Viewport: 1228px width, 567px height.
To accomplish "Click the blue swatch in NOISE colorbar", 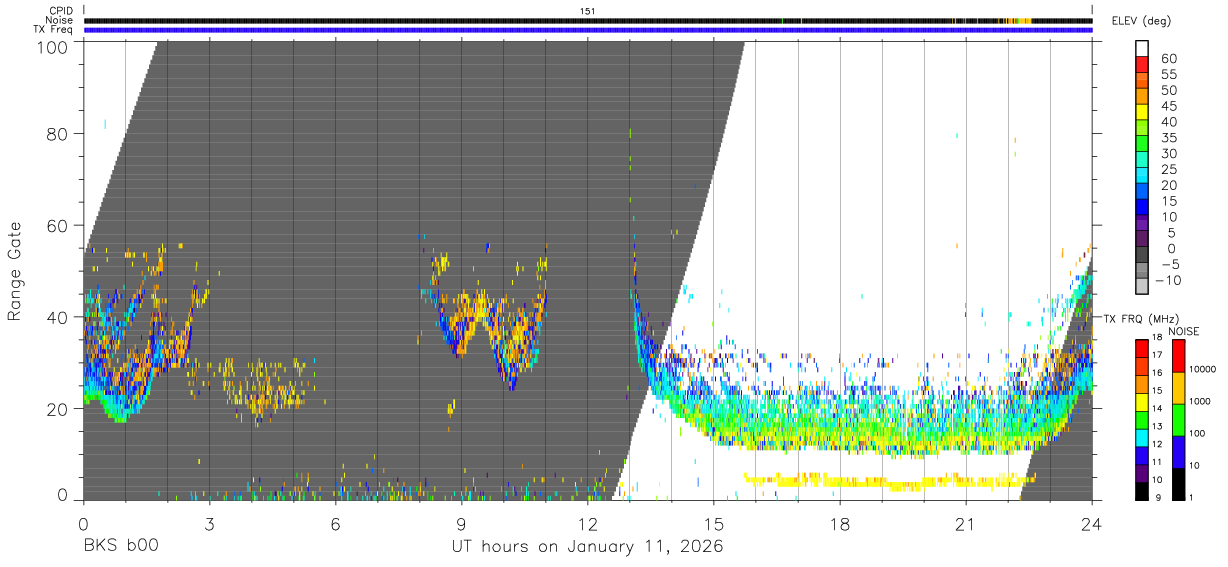I will (1179, 452).
